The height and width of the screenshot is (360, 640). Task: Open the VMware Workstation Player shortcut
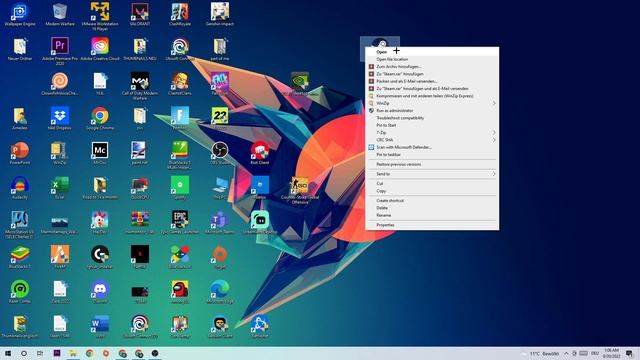100,16
